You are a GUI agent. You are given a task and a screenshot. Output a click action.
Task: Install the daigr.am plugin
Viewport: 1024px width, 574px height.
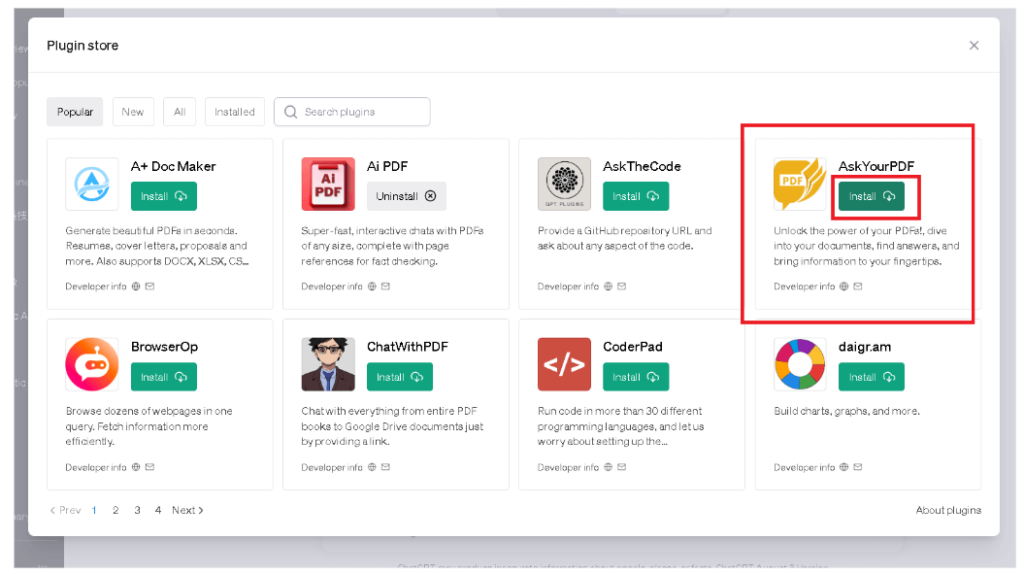point(871,377)
